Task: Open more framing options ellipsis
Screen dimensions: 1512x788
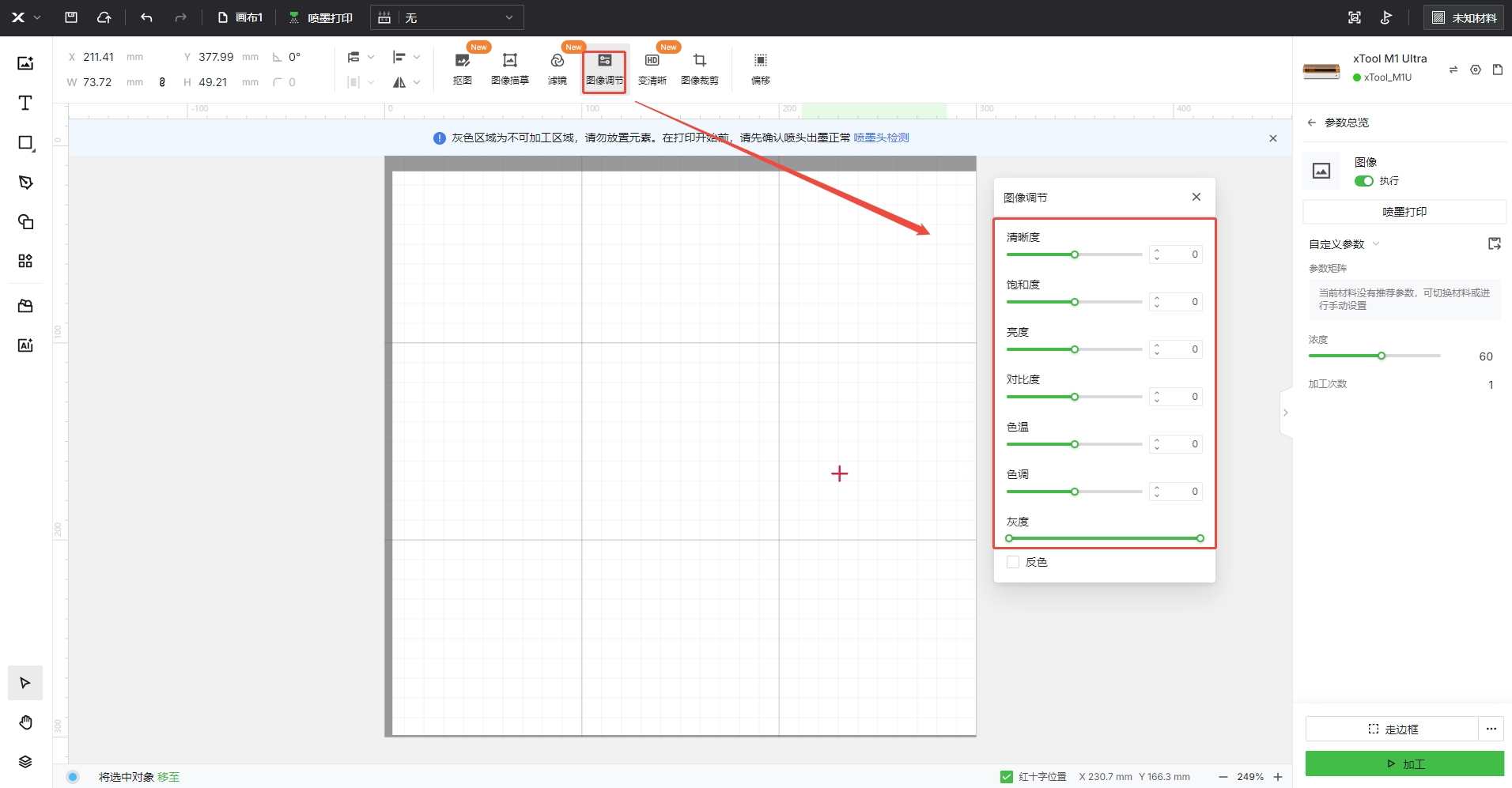Action: (1491, 729)
